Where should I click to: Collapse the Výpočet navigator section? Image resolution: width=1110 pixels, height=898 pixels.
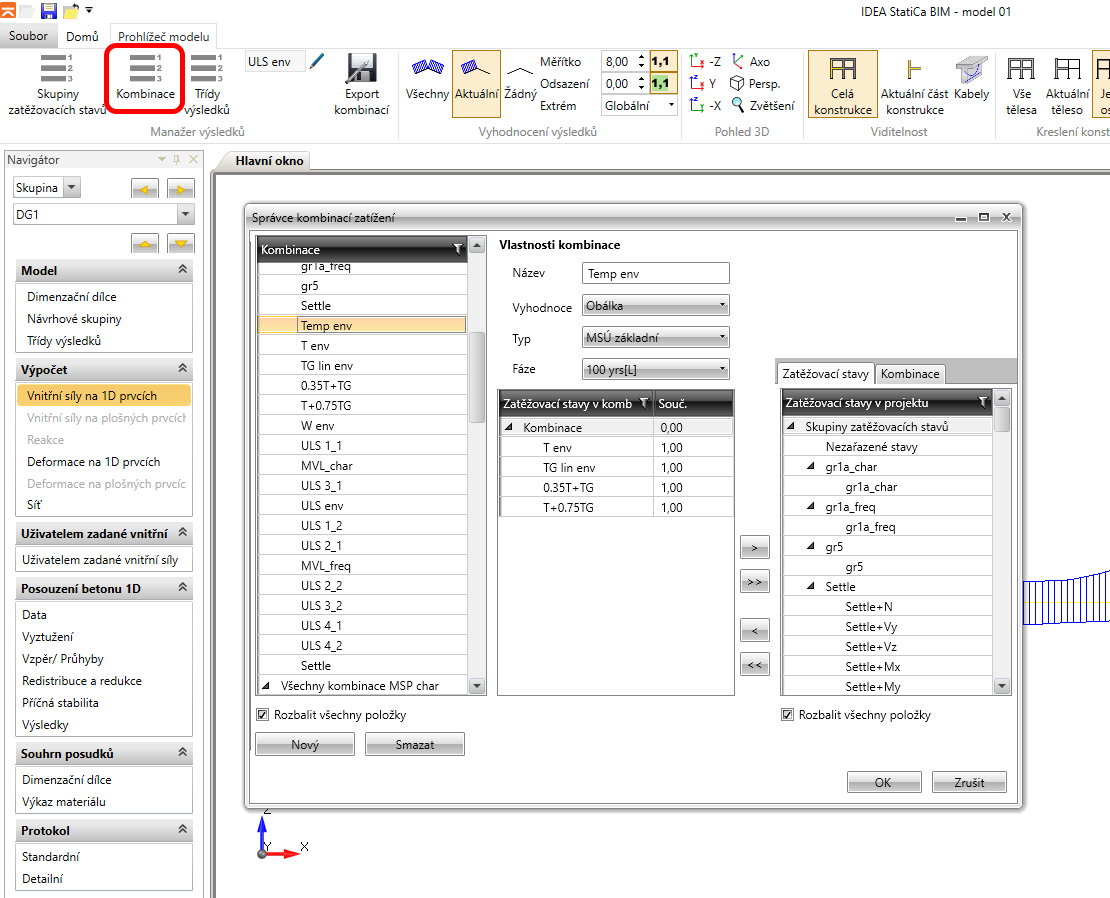tap(182, 369)
